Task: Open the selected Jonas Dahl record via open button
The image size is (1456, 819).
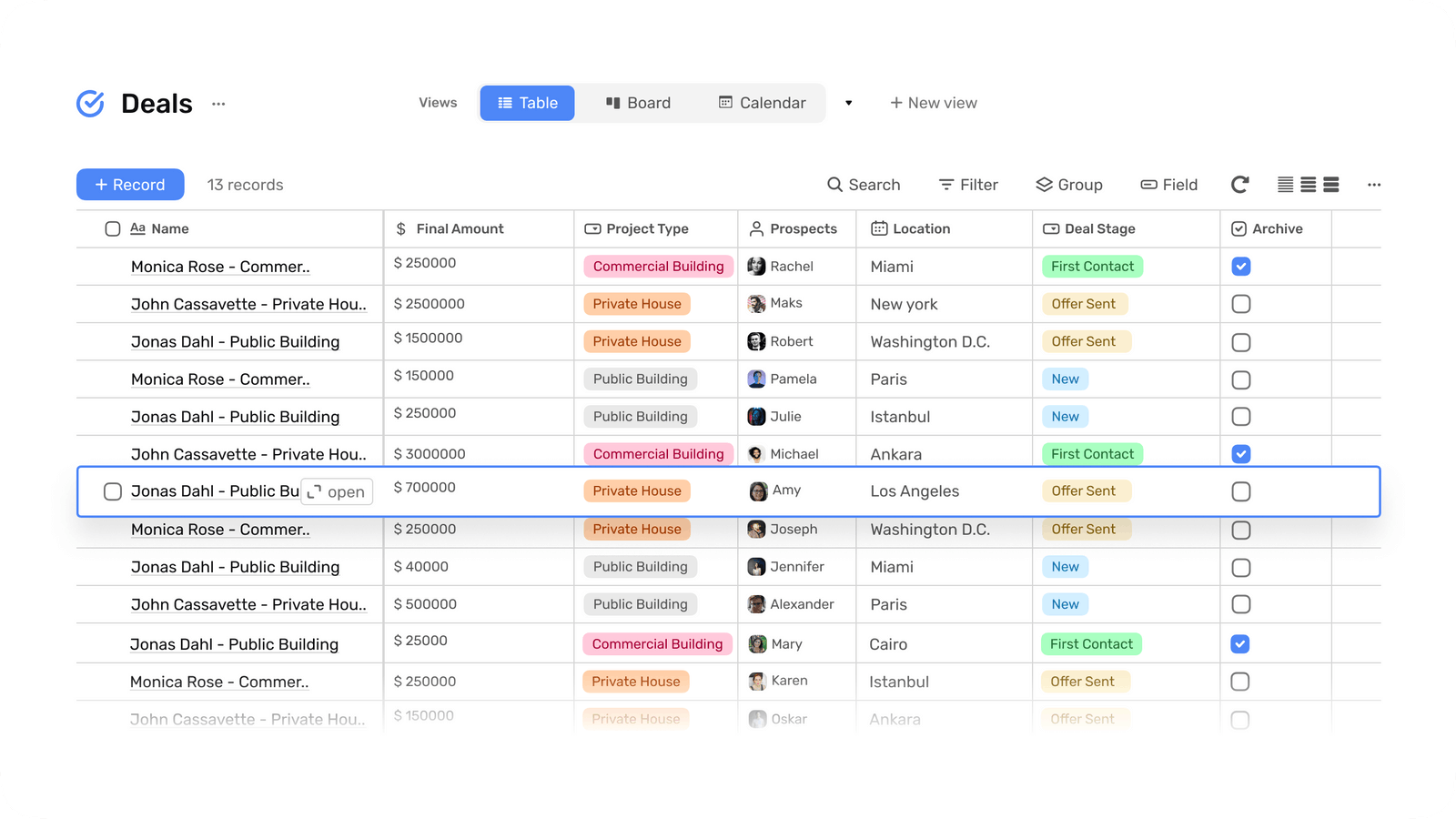Action: pyautogui.click(x=337, y=491)
